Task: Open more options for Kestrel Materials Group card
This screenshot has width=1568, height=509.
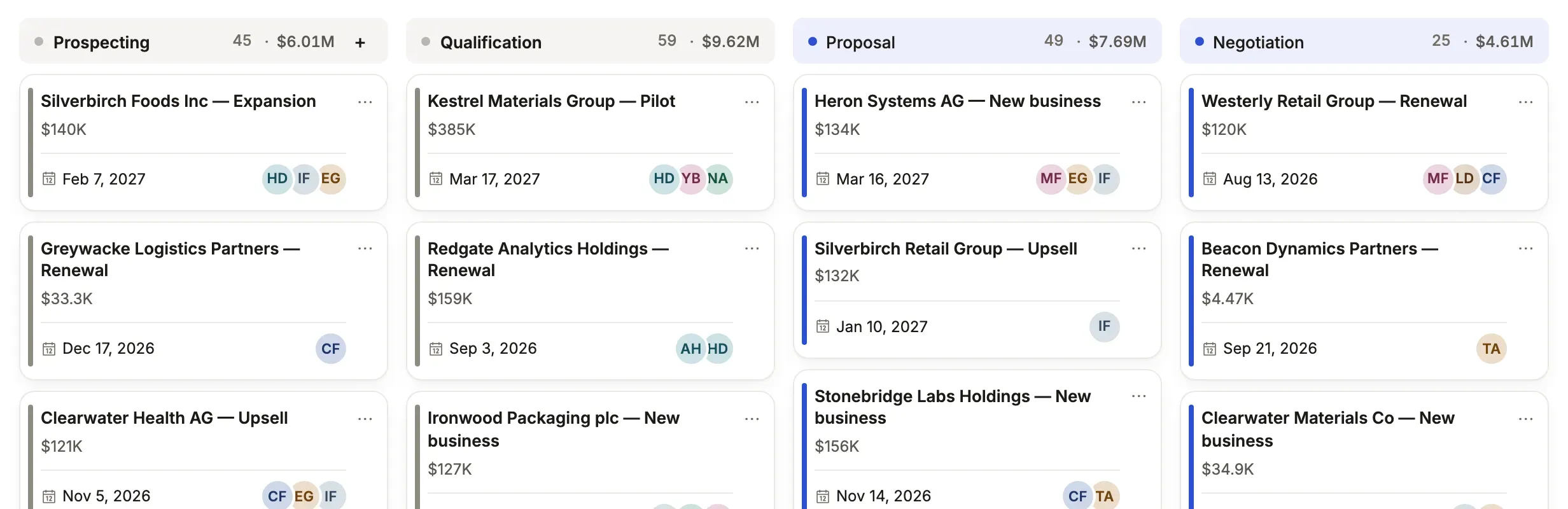Action: click(752, 102)
